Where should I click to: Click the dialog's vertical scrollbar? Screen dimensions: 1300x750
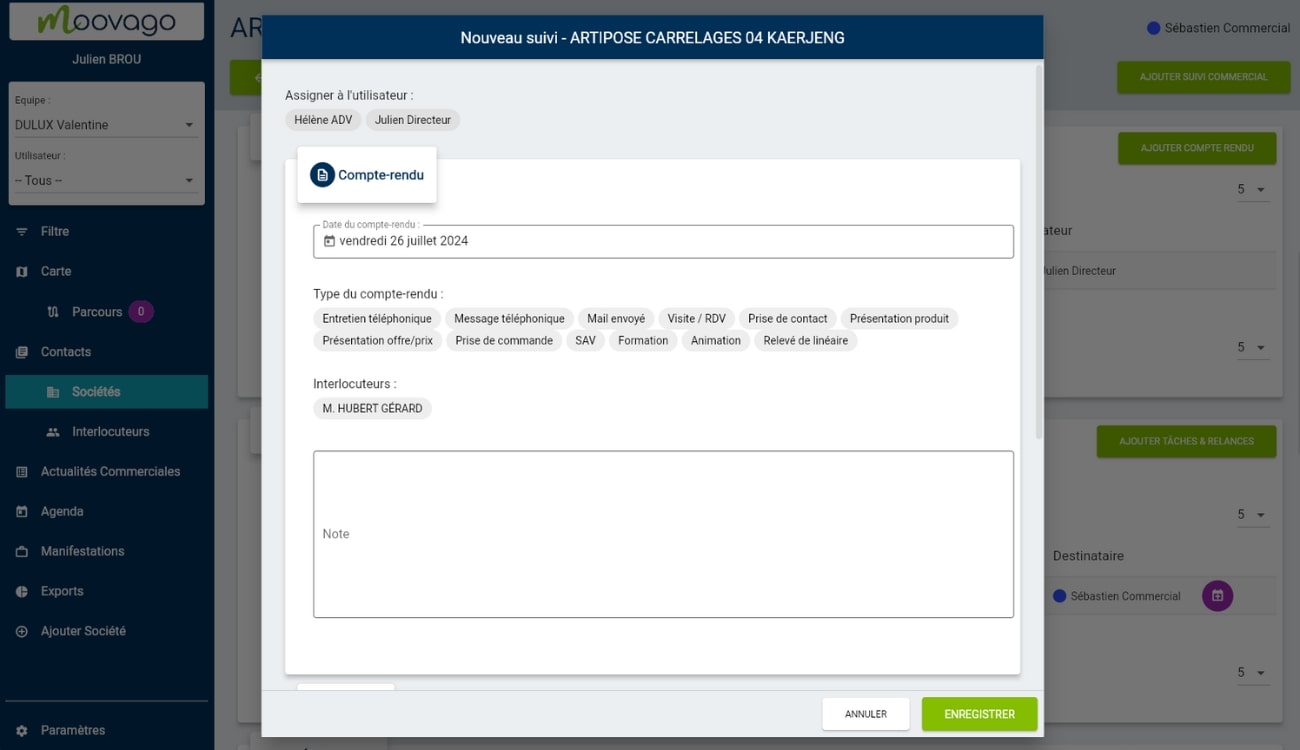pos(1038,250)
